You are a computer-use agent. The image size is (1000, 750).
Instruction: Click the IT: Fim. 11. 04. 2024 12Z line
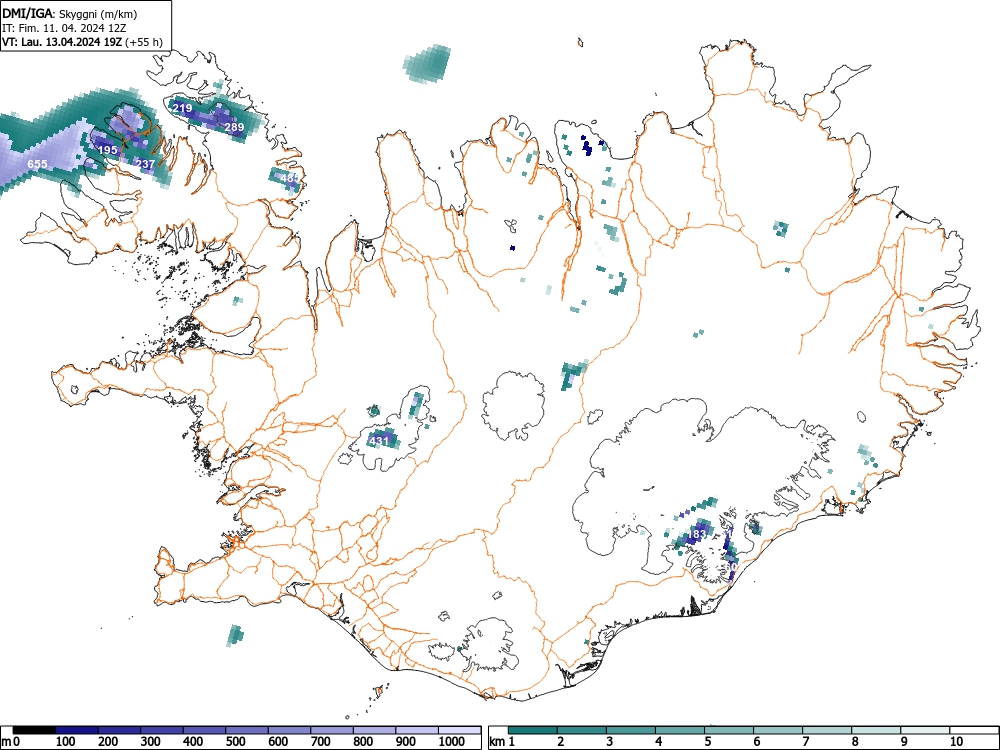64,28
